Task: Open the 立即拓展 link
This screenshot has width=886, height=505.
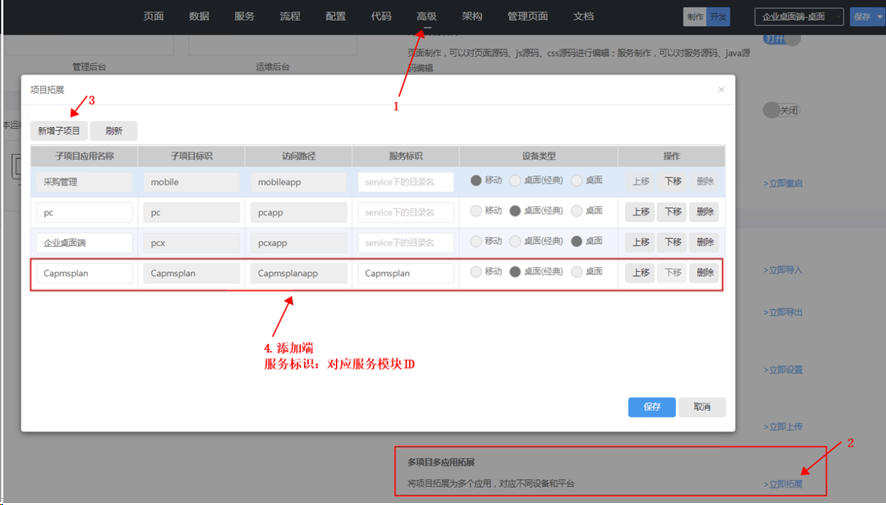Action: [x=783, y=484]
